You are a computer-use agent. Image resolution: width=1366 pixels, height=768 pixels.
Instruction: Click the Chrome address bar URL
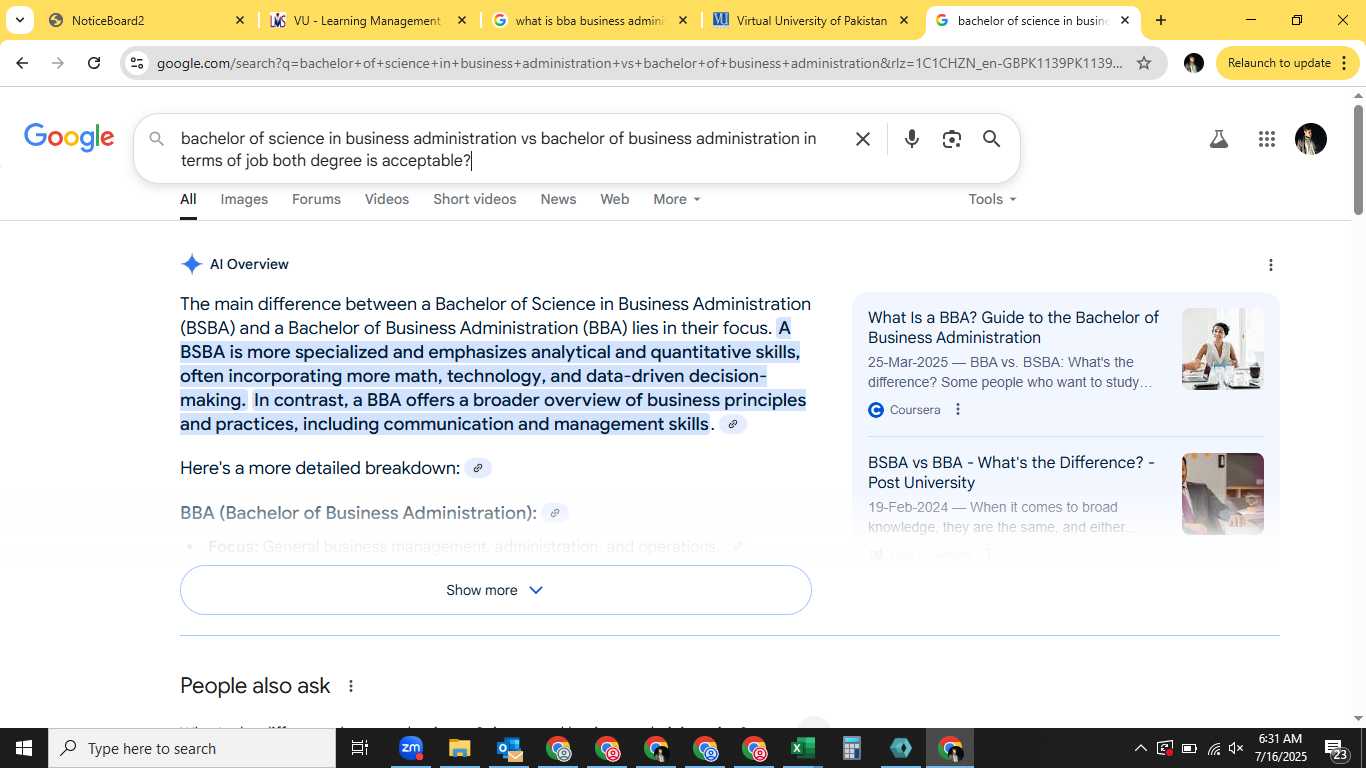click(x=640, y=63)
